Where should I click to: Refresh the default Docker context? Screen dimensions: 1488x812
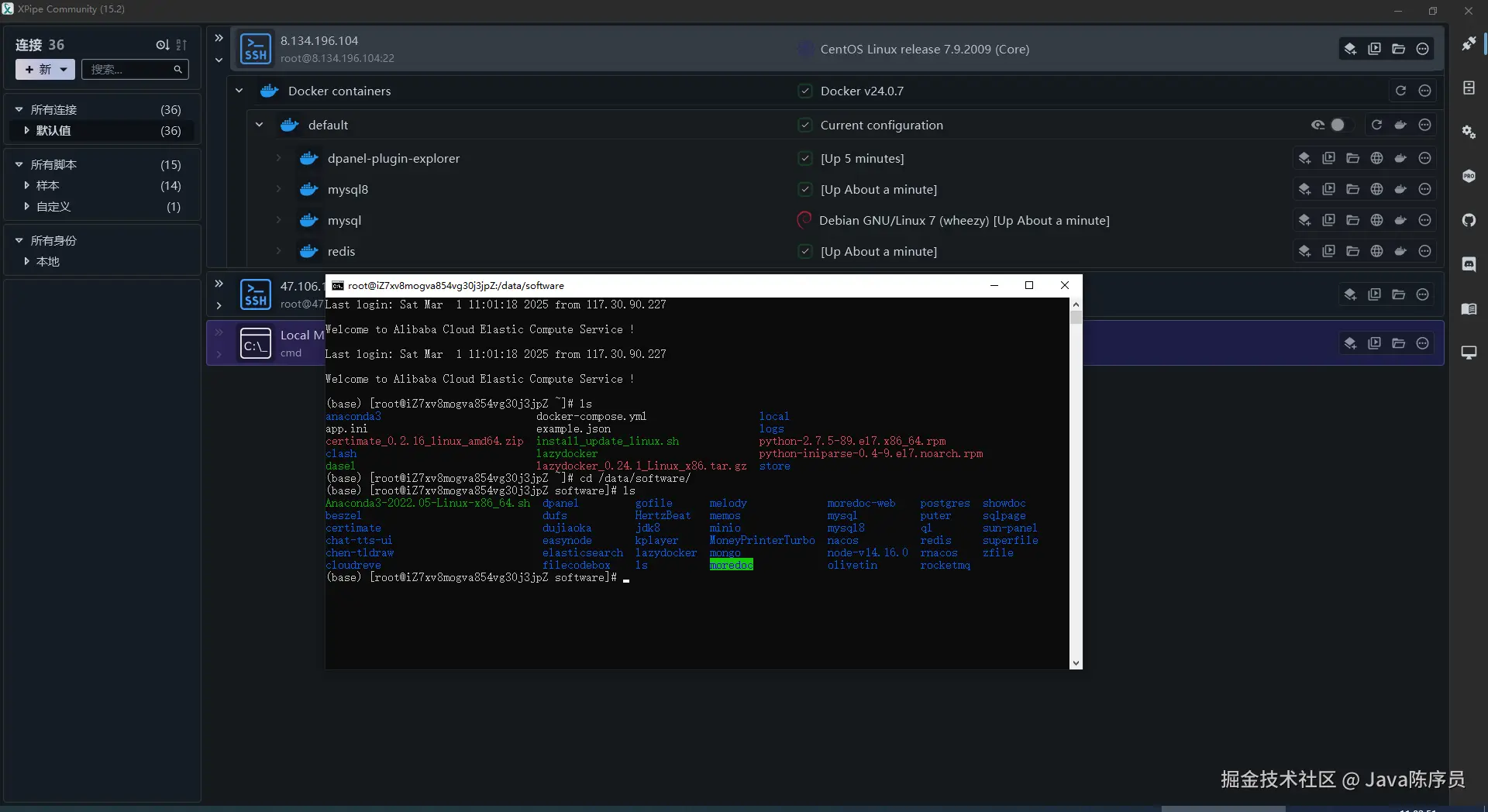tap(1376, 125)
